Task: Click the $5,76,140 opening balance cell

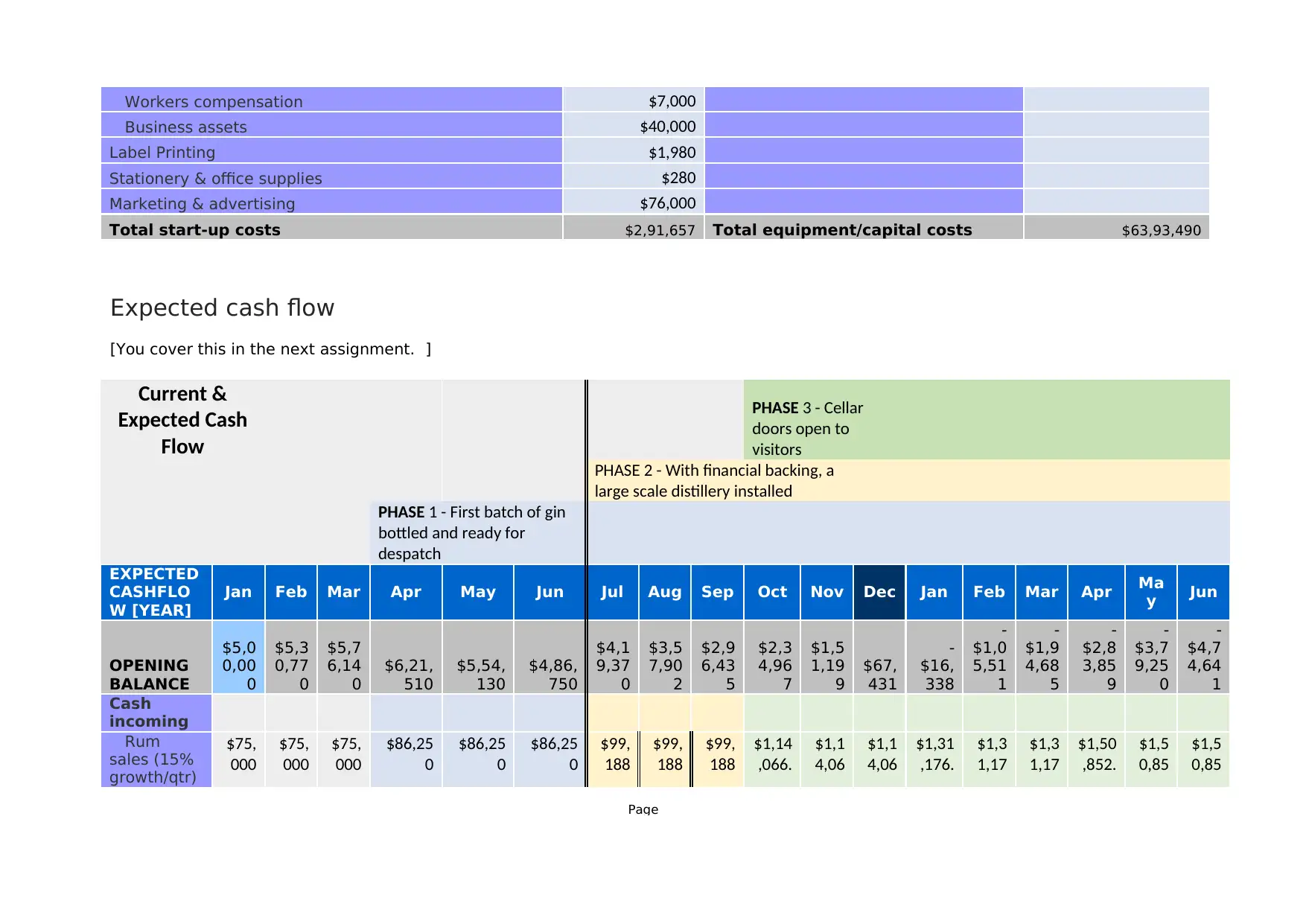Action: (x=343, y=657)
